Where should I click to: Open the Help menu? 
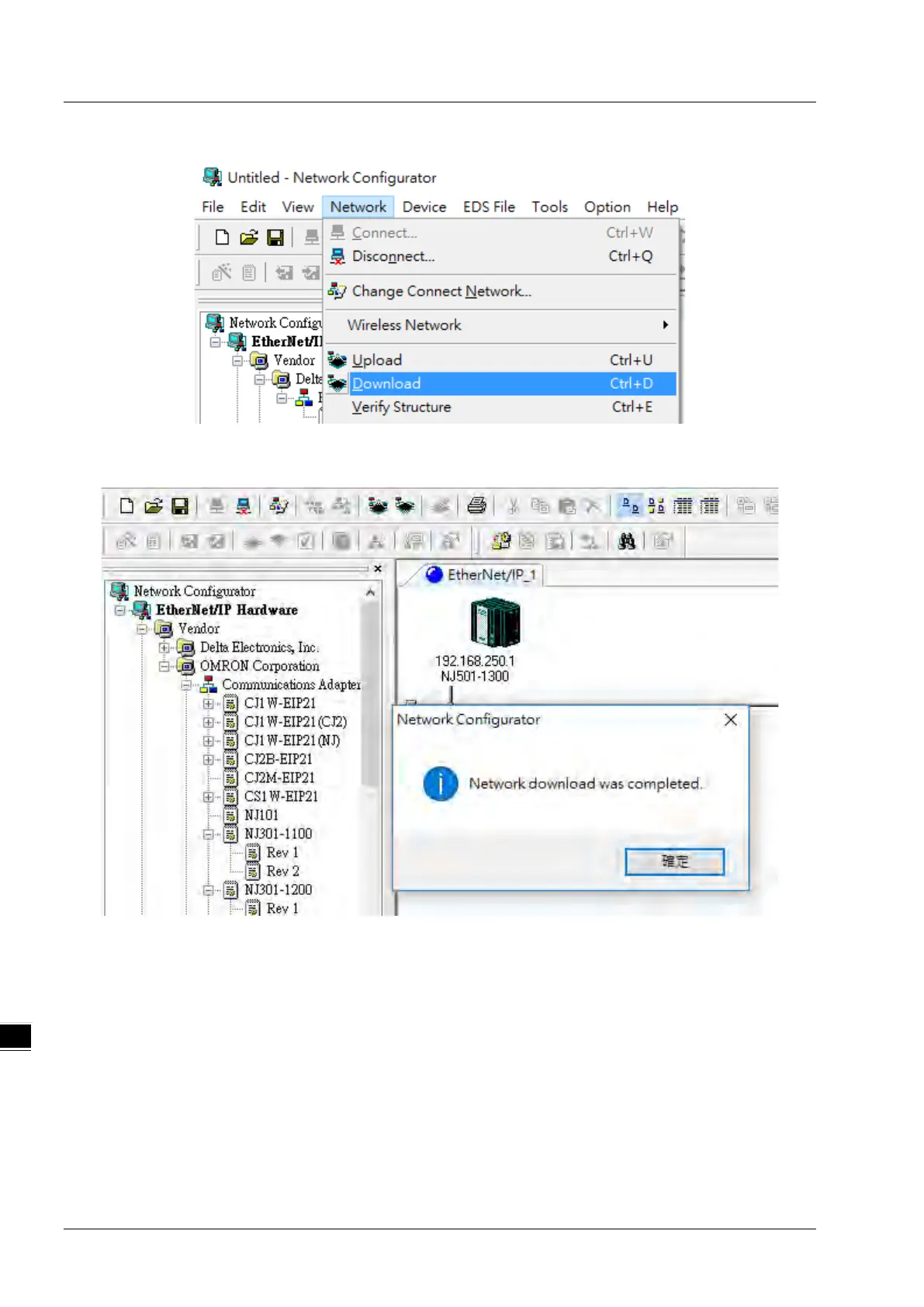tap(663, 207)
